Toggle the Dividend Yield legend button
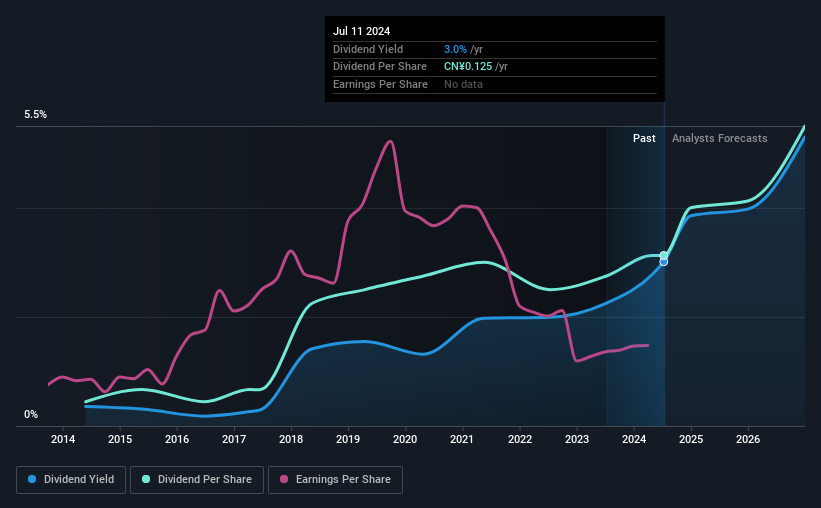Viewport: 821px width, 508px height. (x=71, y=480)
